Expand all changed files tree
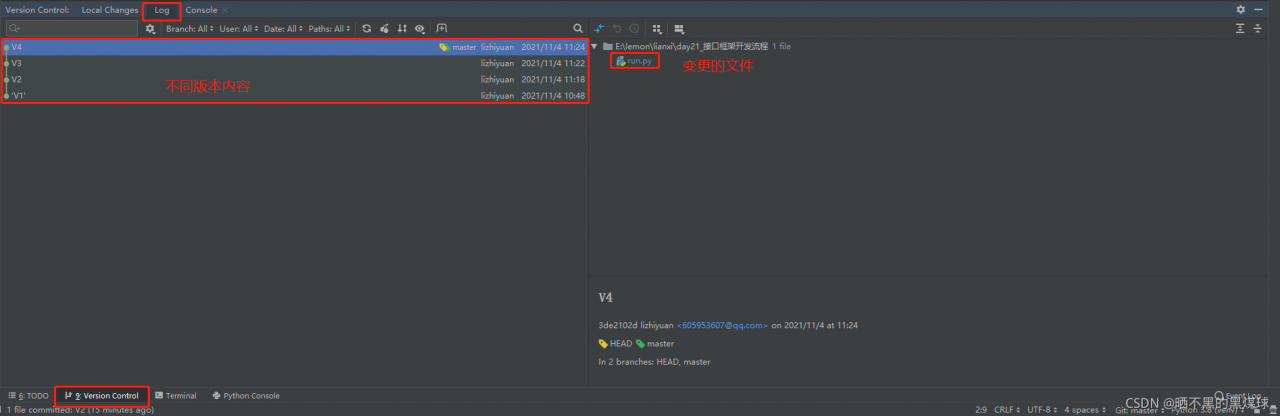 [1241, 29]
